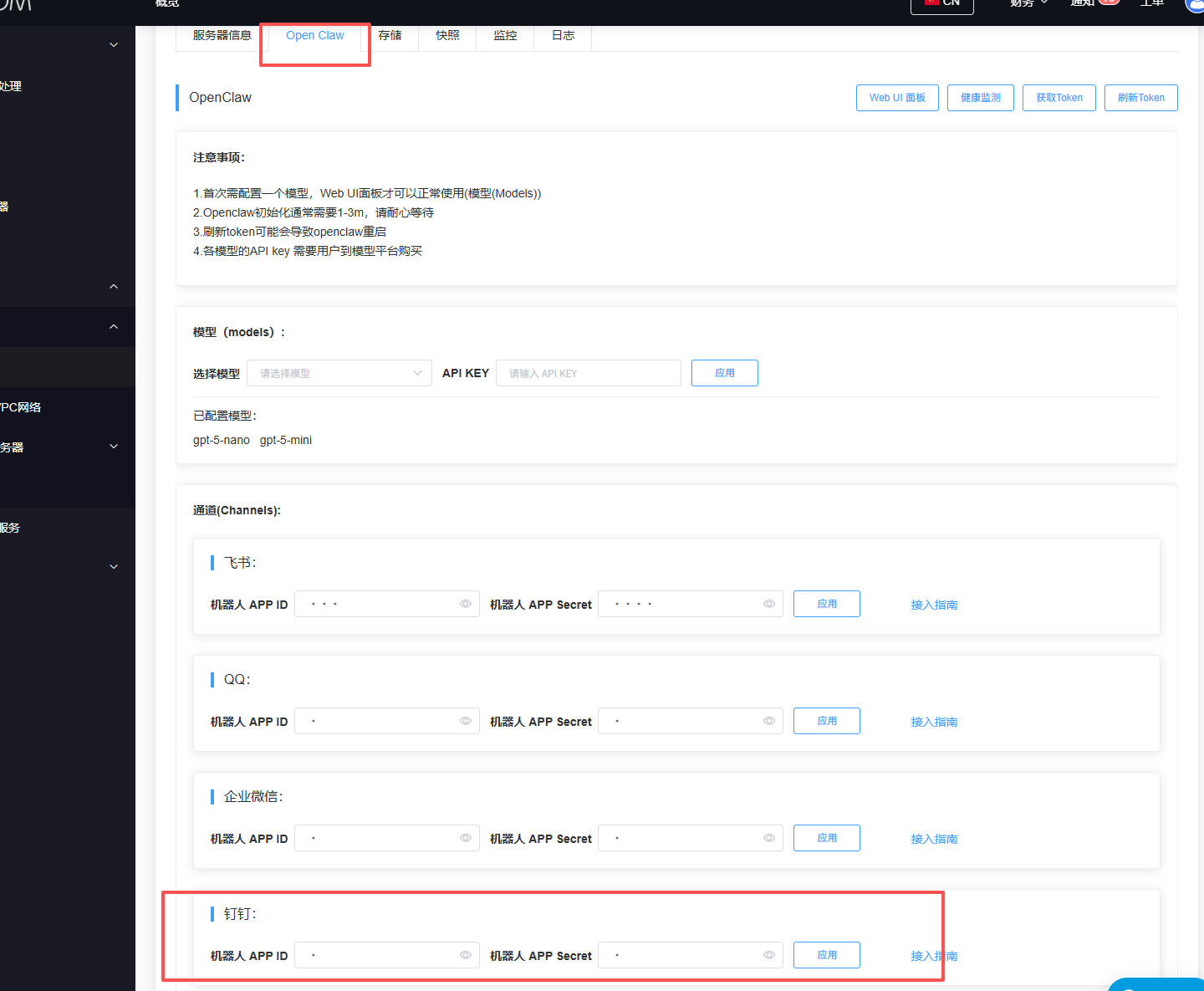Open the 选择模型 model dropdown

pyautogui.click(x=339, y=373)
